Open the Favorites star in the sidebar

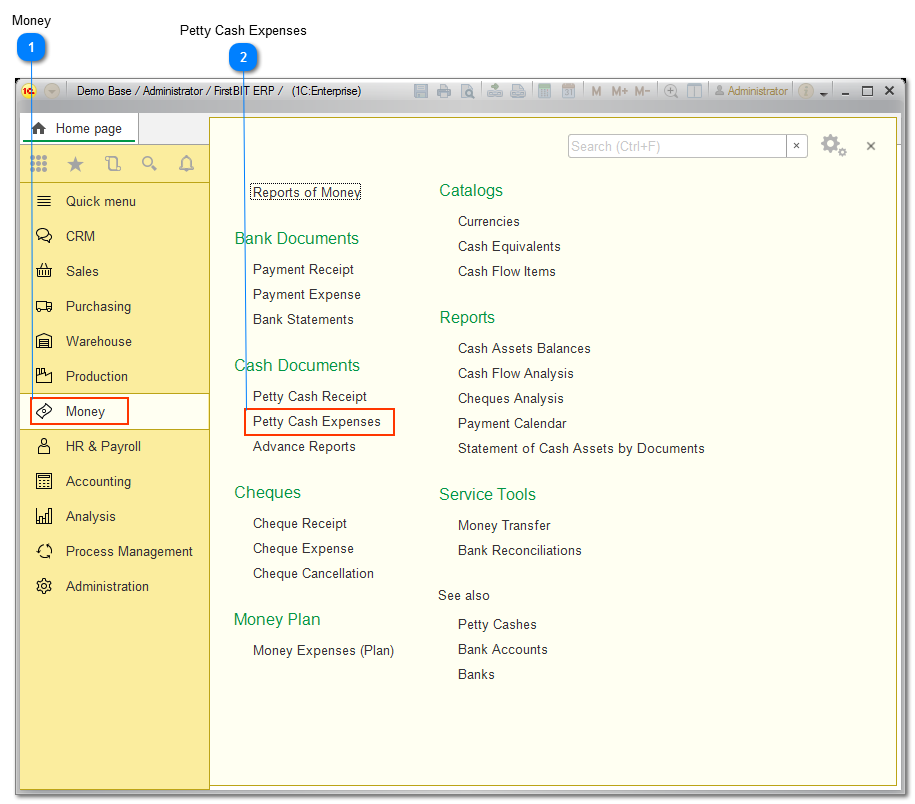[75, 164]
